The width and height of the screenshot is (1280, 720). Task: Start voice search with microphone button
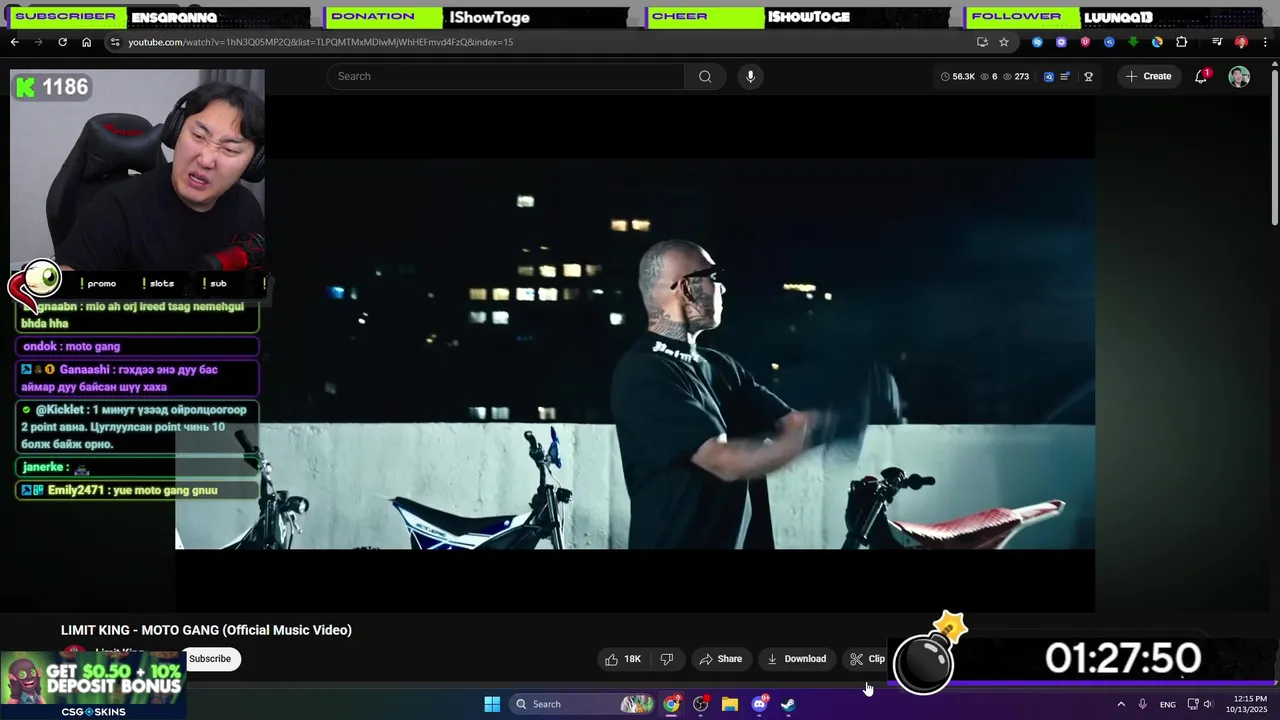pyautogui.click(x=750, y=76)
